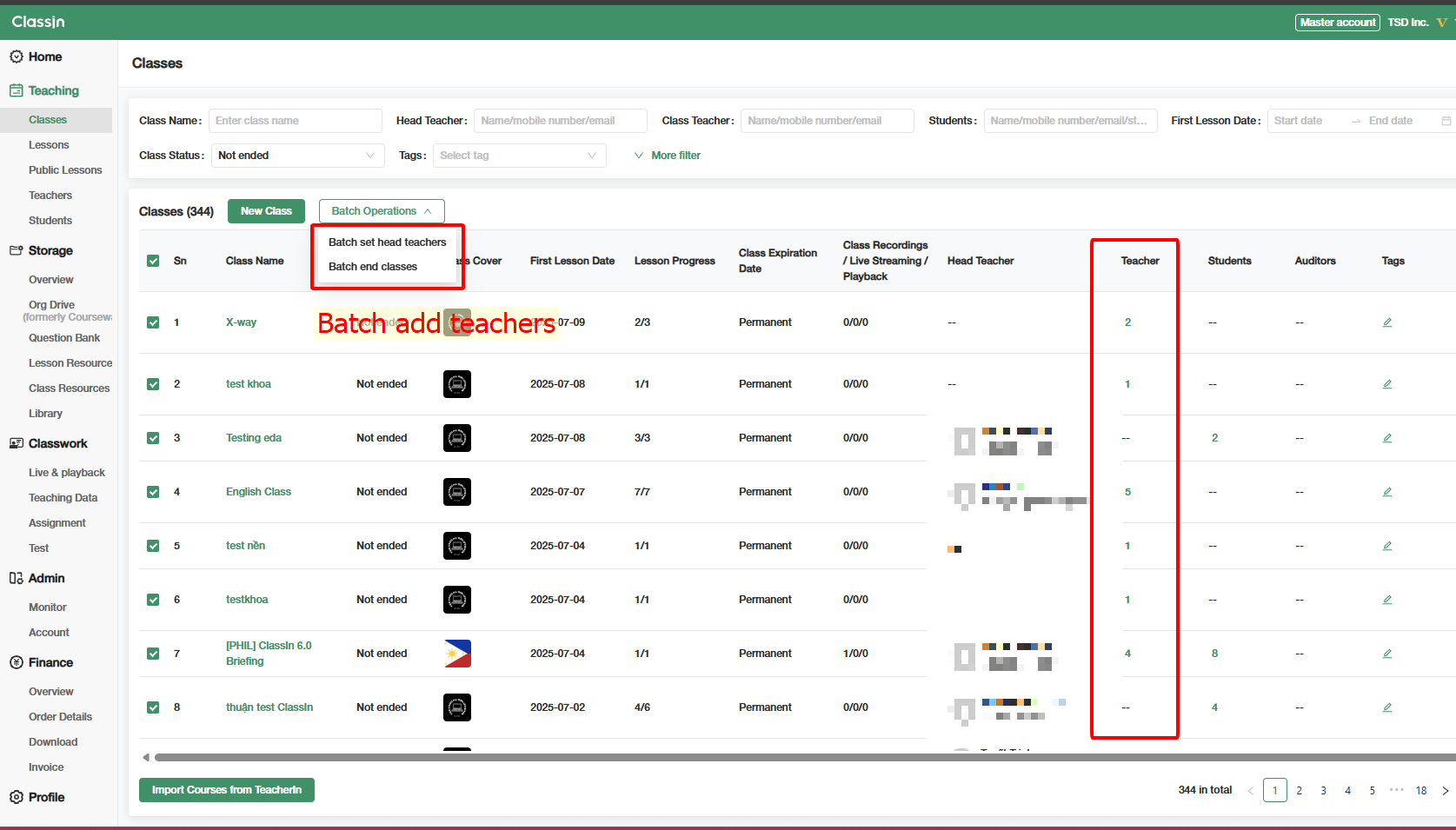Open the English Class link

258,492
